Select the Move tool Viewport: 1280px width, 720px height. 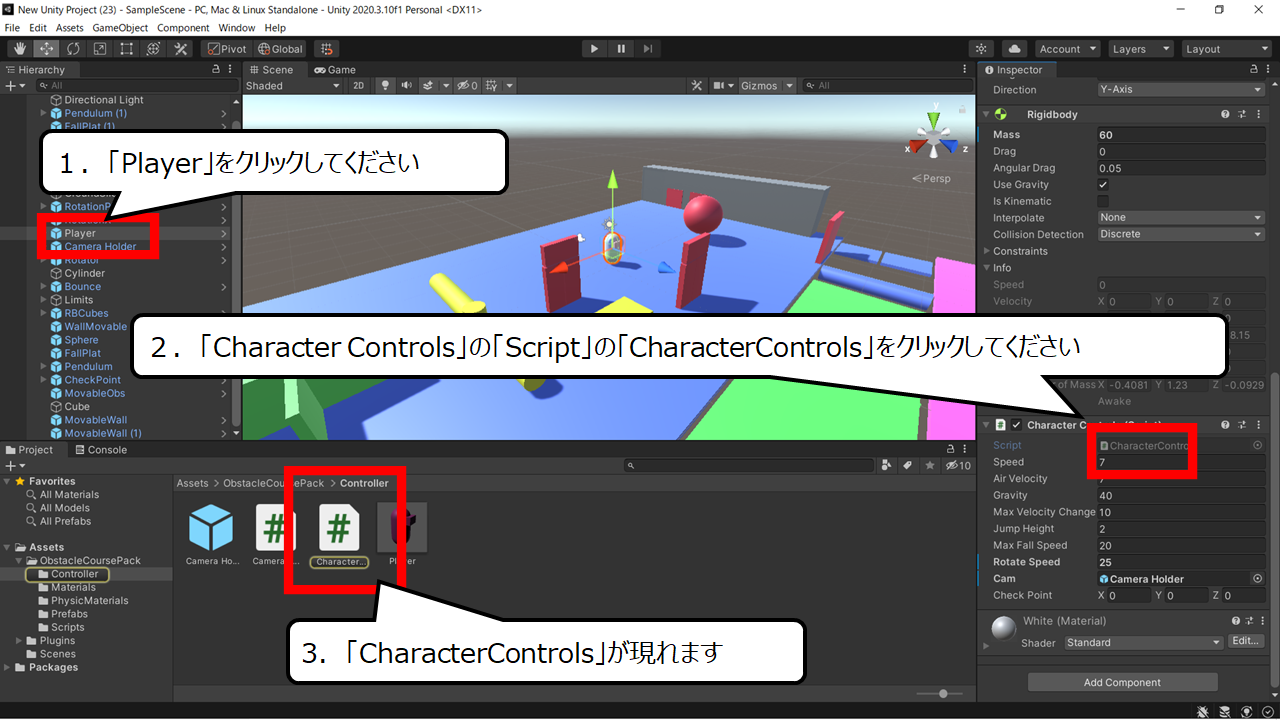coord(46,48)
